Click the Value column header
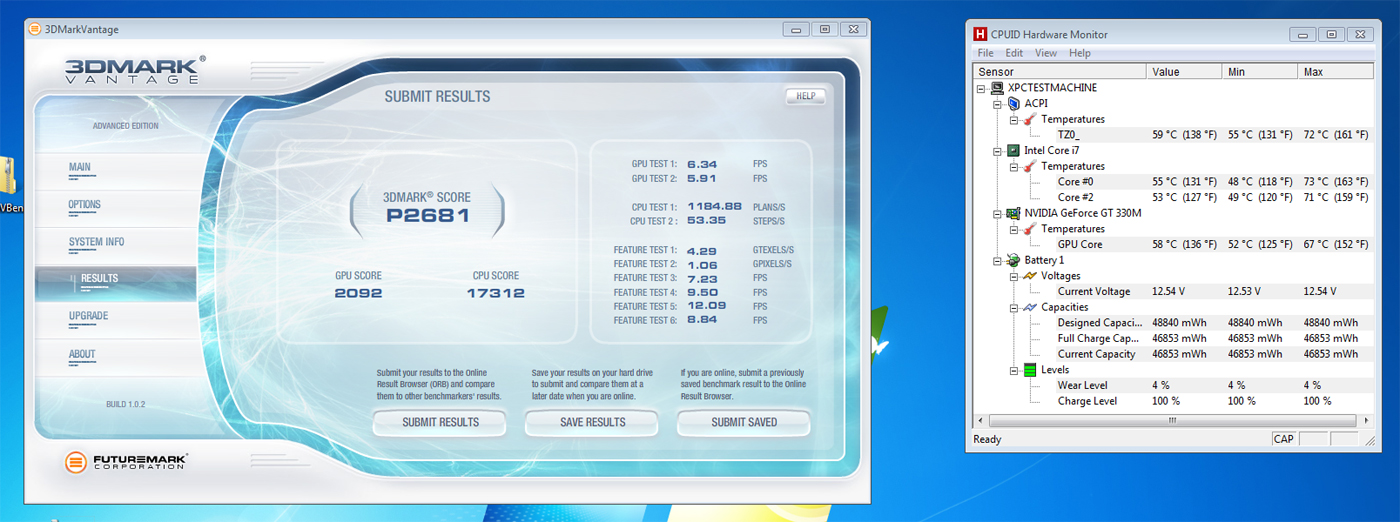Screen dimensions: 1400x522 (1184, 72)
